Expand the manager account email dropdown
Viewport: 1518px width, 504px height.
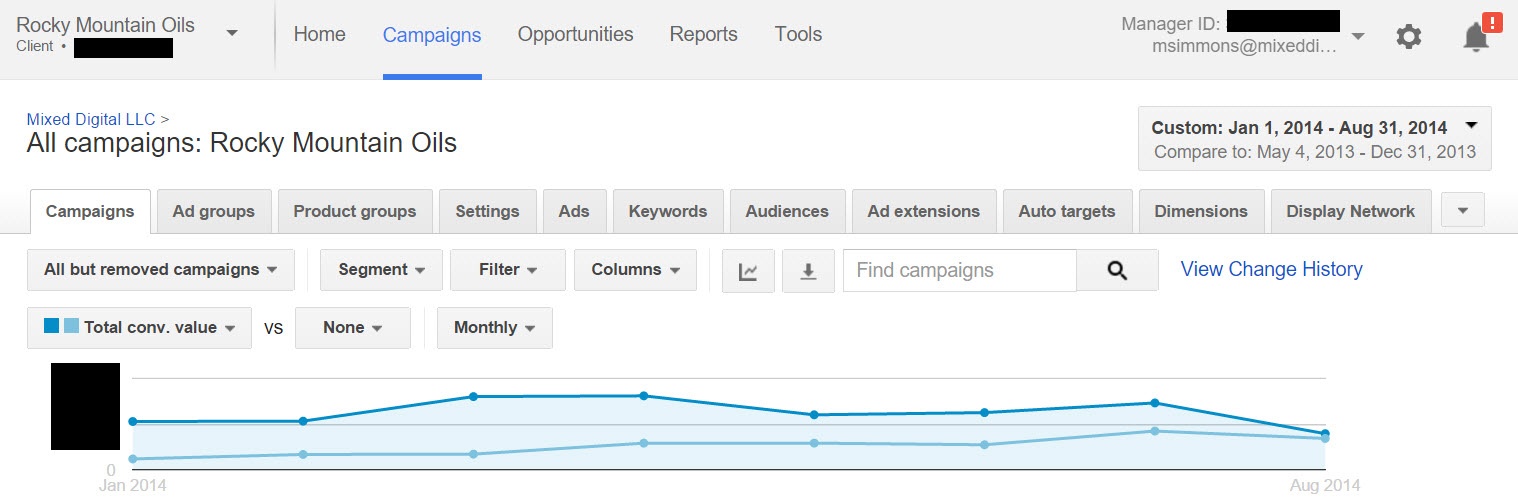(1358, 37)
